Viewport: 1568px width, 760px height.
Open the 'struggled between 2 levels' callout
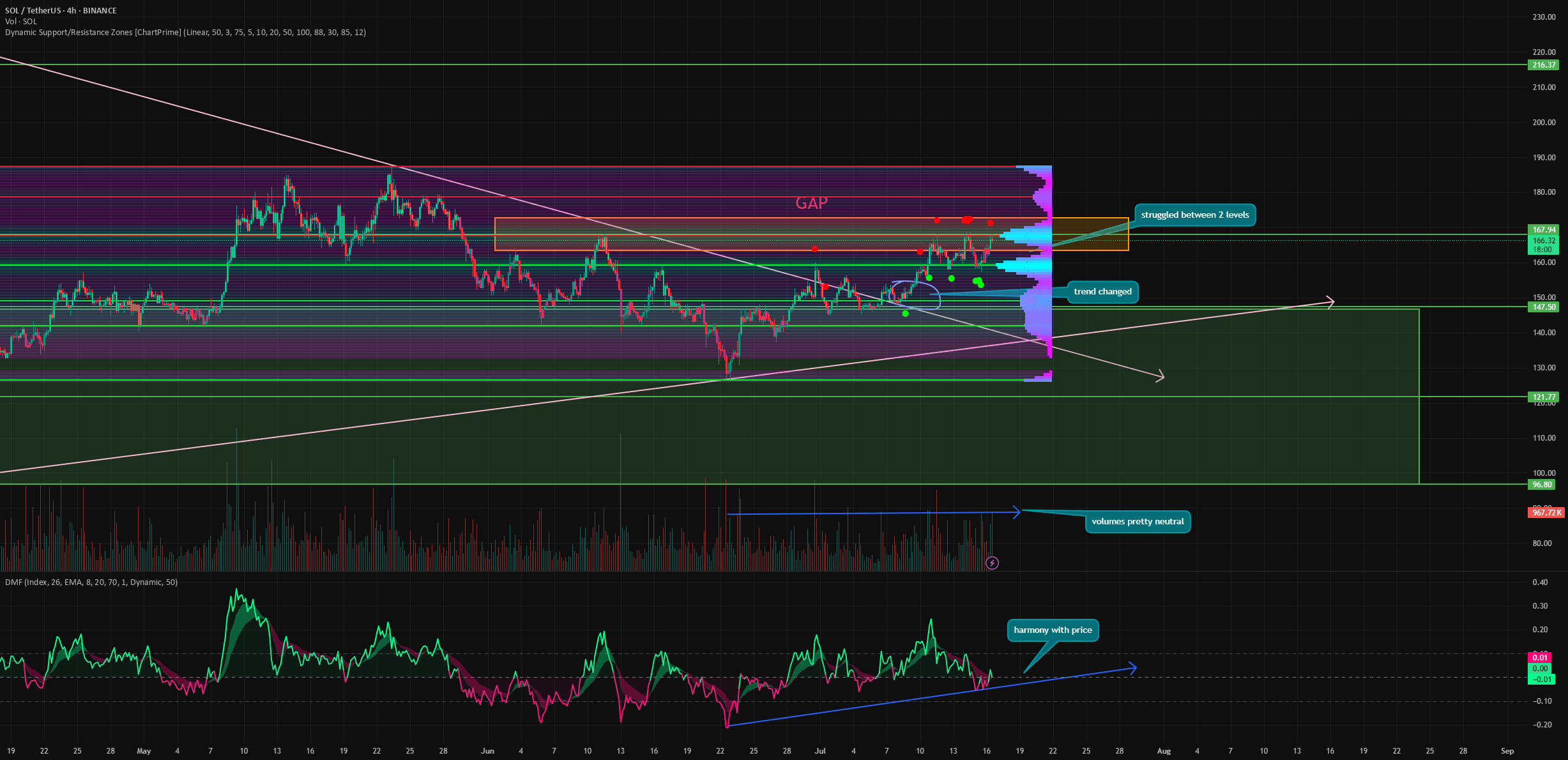[1194, 215]
